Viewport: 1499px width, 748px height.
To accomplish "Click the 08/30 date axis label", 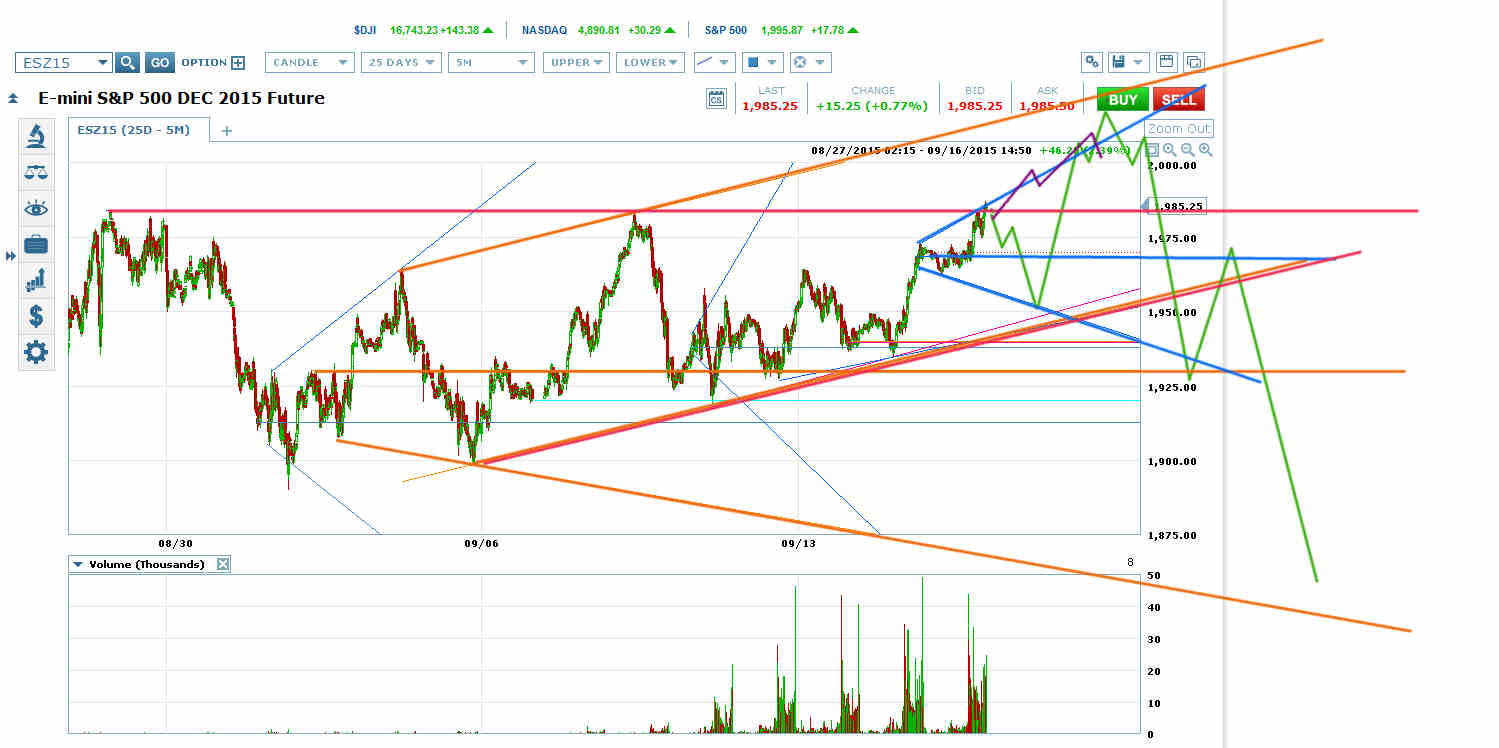I will click(175, 543).
